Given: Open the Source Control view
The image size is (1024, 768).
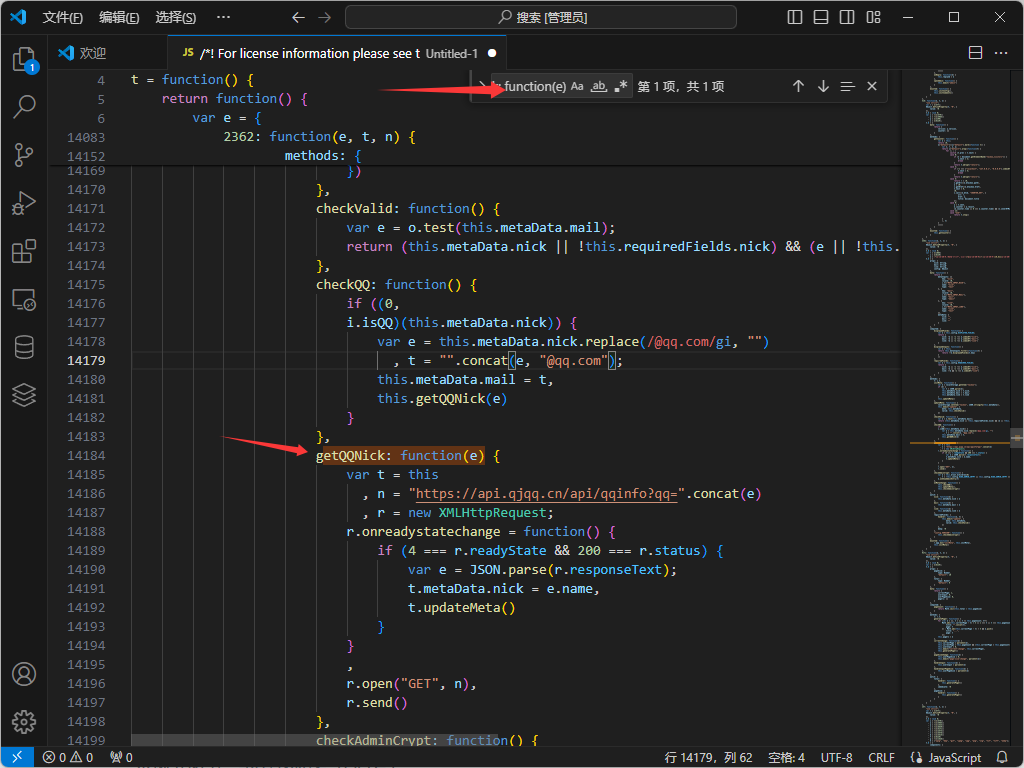Looking at the screenshot, I should pyautogui.click(x=24, y=154).
